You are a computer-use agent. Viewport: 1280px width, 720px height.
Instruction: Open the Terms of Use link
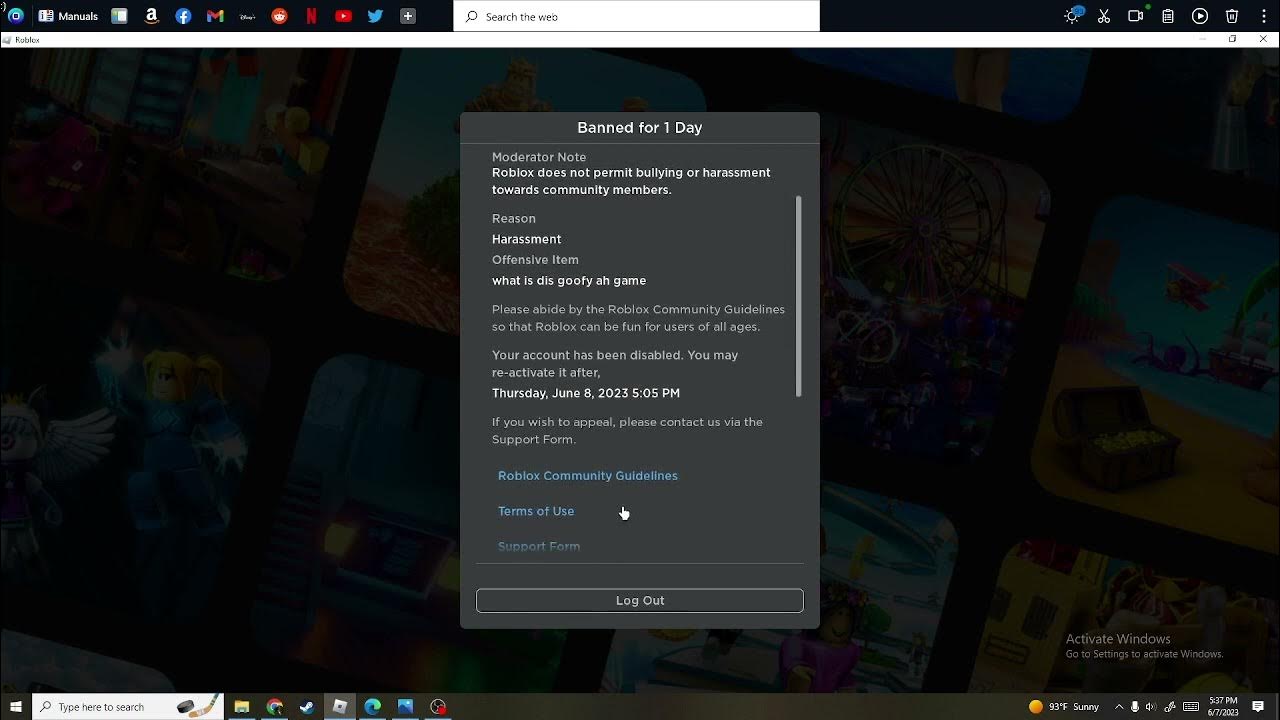point(536,511)
